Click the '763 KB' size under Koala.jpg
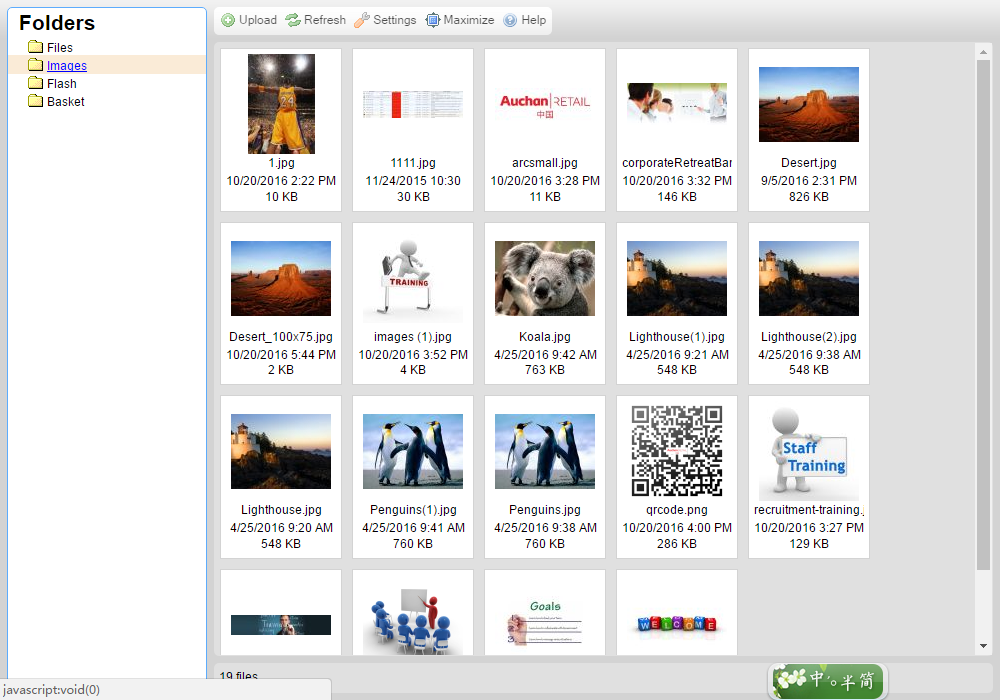 545,370
